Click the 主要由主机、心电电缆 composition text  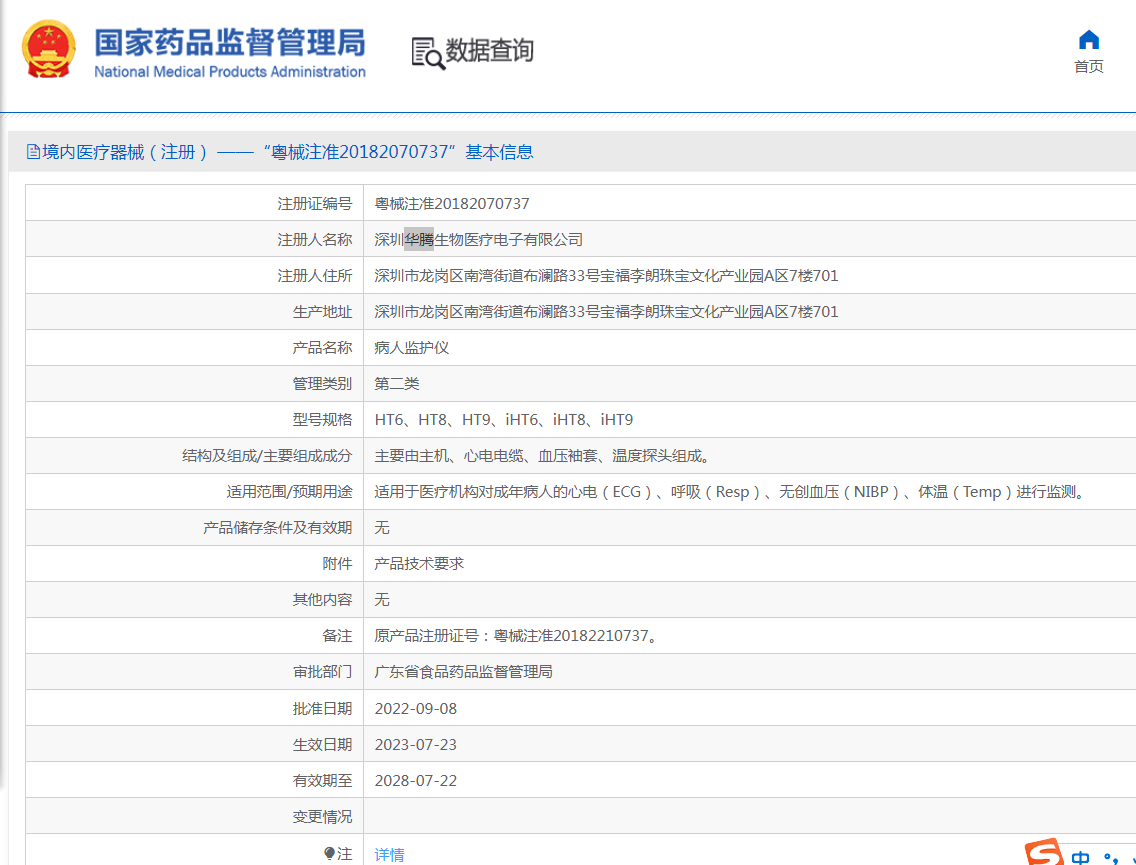pyautogui.click(x=543, y=456)
